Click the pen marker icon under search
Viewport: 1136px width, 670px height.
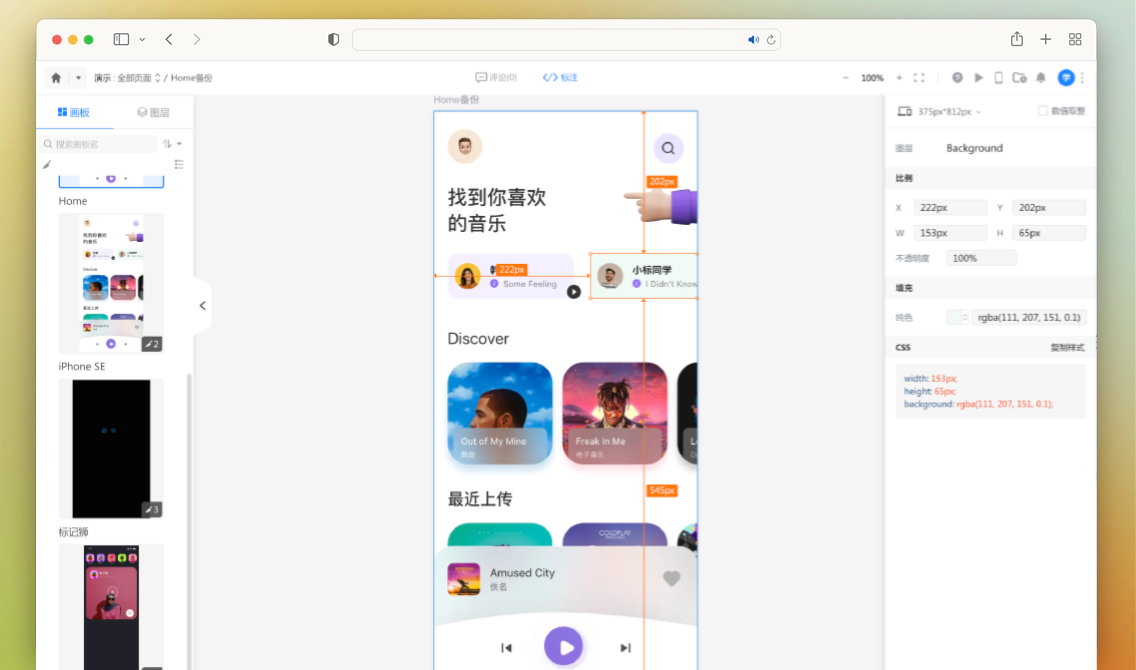point(47,165)
